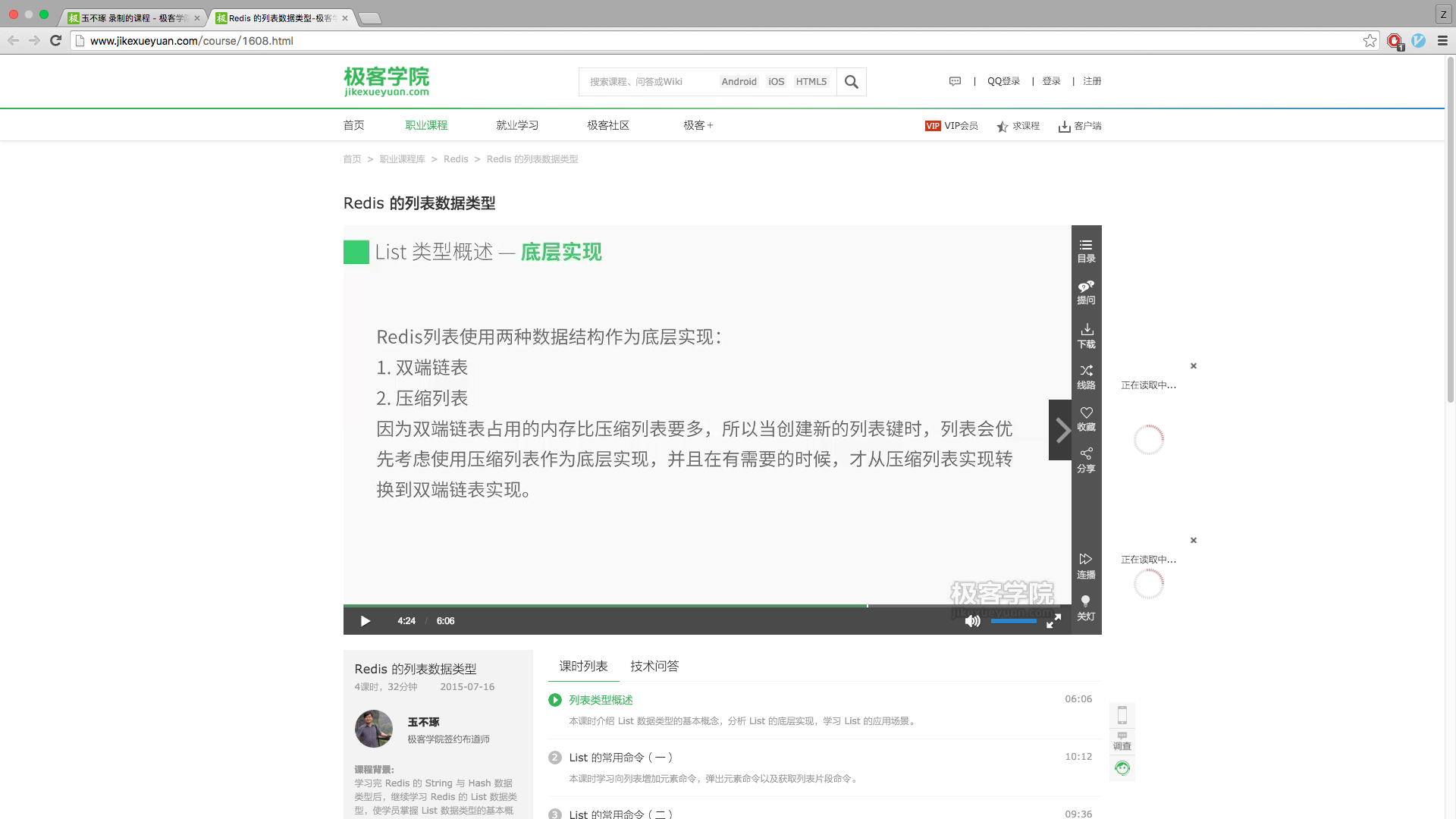Mute the video with the speaker icon
Screen dimensions: 1456x819
click(x=972, y=621)
